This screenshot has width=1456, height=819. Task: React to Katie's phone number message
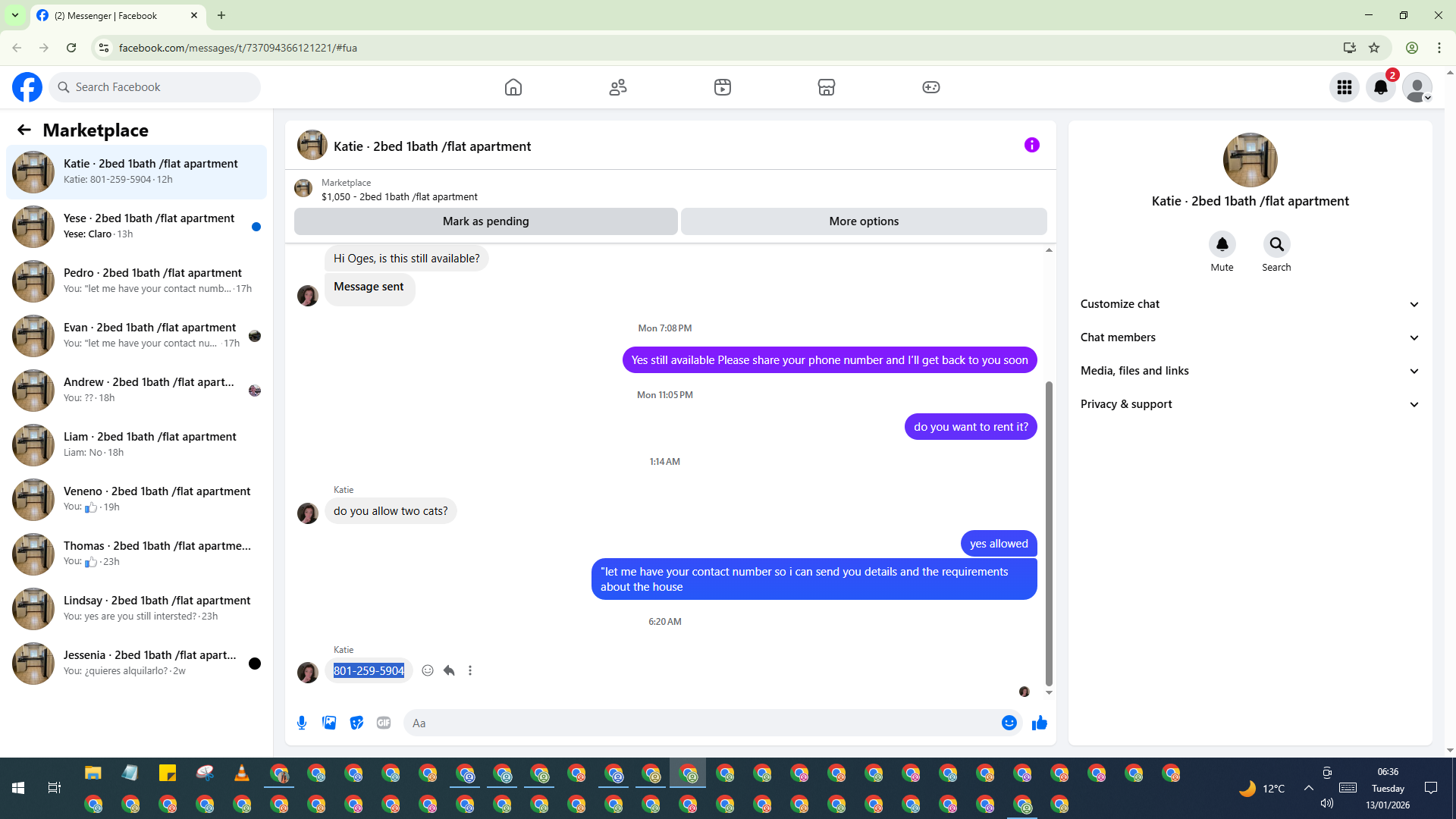pyautogui.click(x=428, y=670)
